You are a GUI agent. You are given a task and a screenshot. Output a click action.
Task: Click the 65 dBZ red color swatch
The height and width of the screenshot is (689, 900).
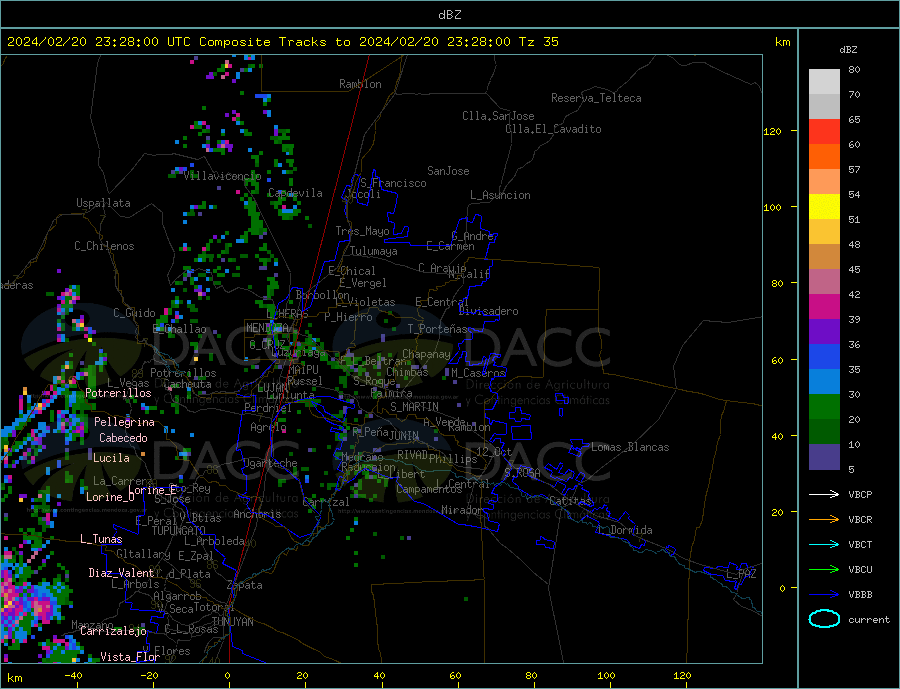[824, 131]
